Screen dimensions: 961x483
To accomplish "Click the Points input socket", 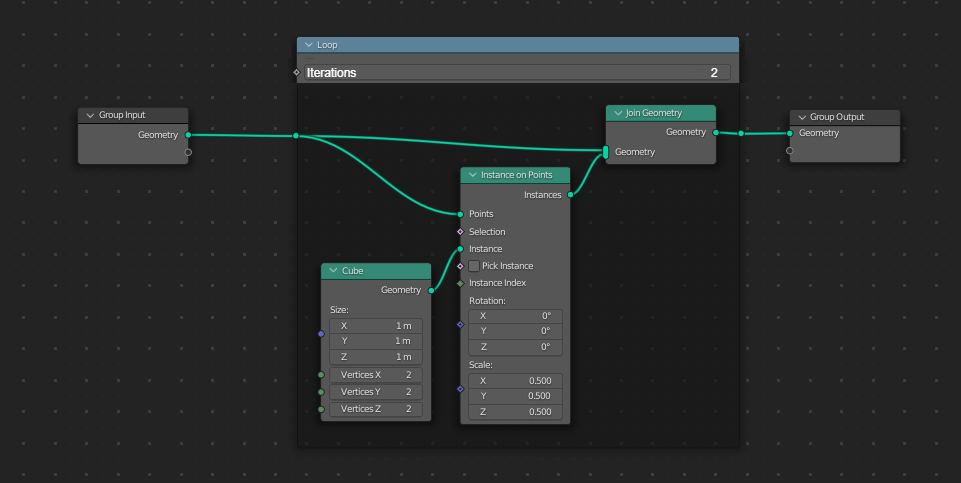I will 460,214.
